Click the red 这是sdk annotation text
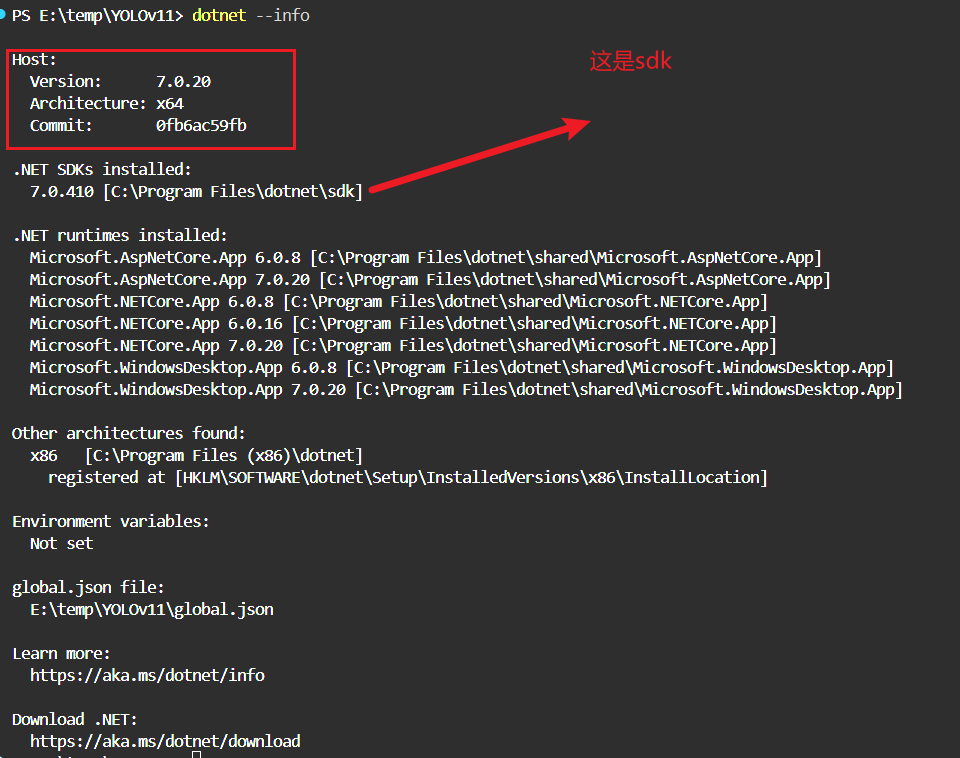 tap(630, 62)
